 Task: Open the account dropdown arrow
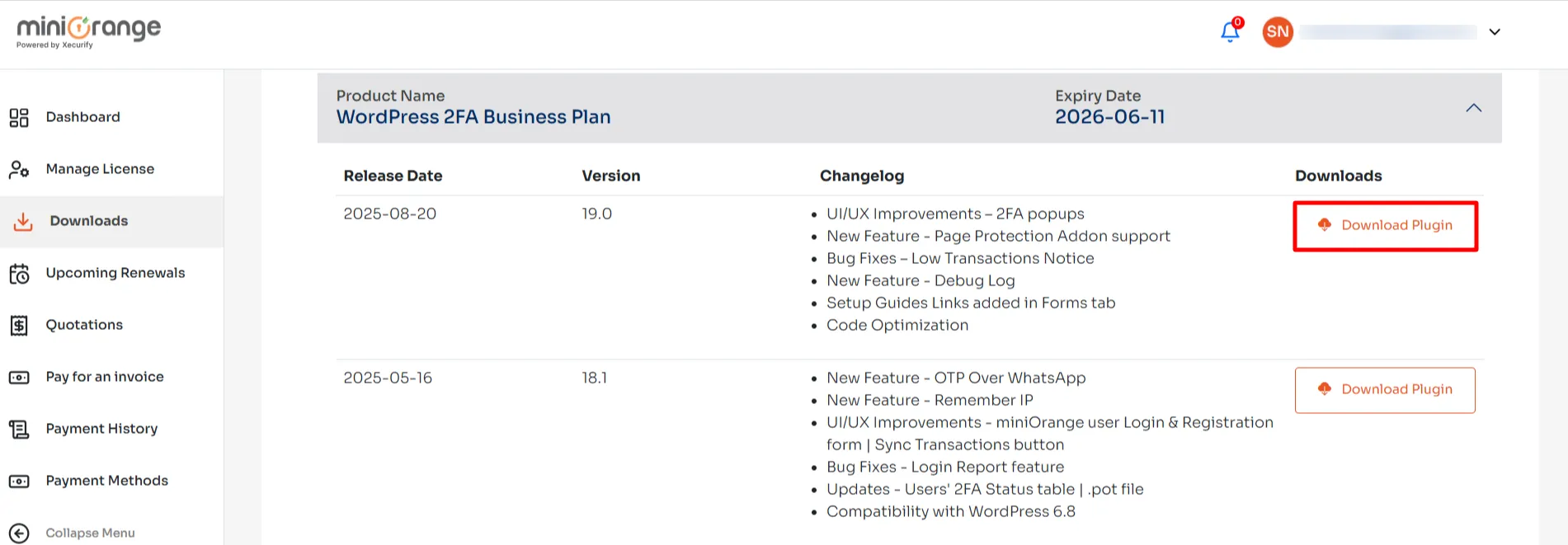point(1495,32)
